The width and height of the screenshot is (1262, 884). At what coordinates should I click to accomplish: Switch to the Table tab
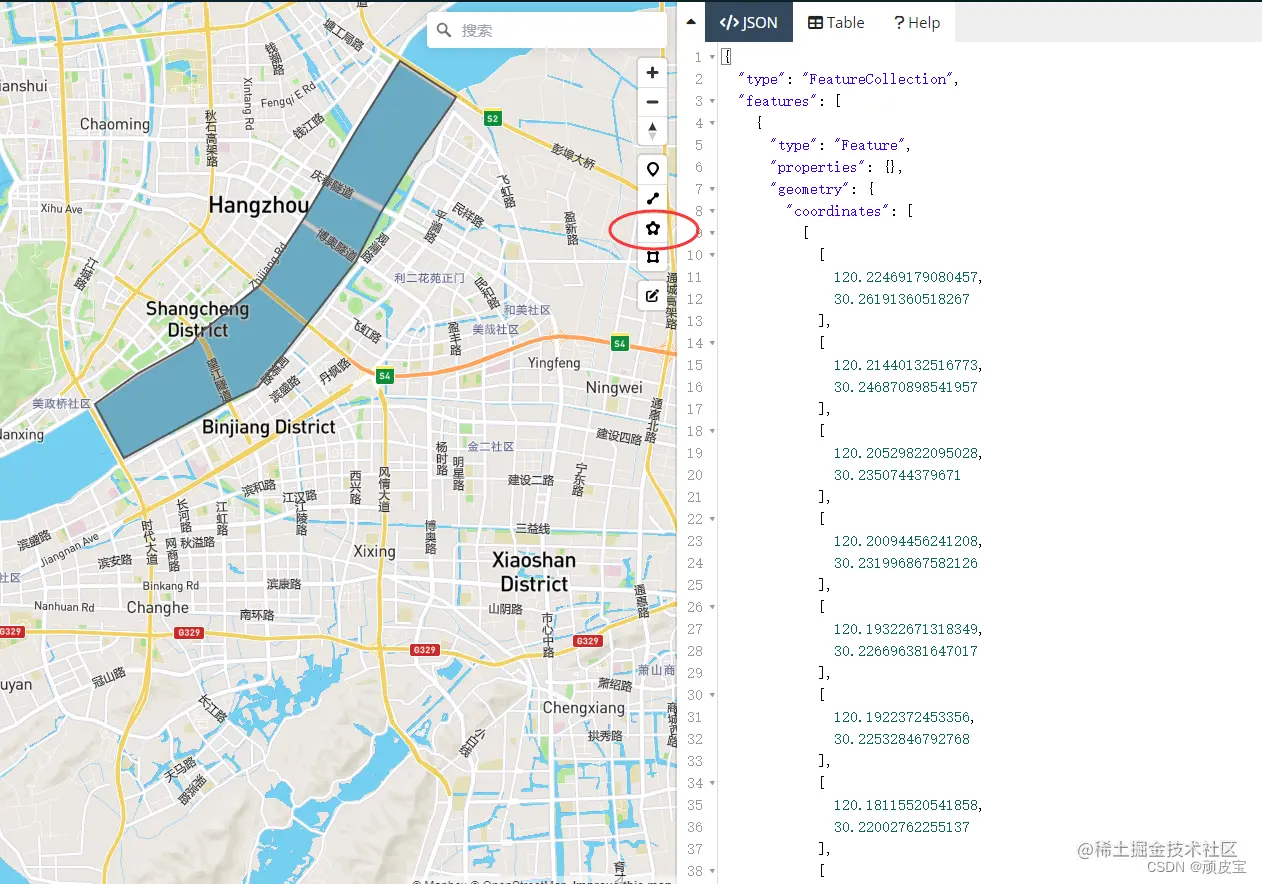836,22
